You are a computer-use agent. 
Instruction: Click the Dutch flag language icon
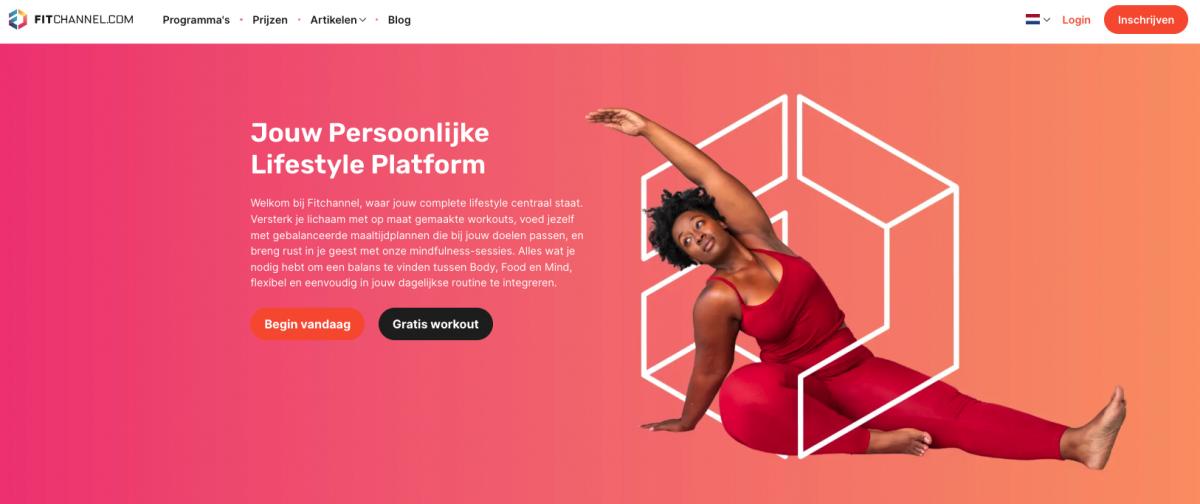[x=1033, y=19]
